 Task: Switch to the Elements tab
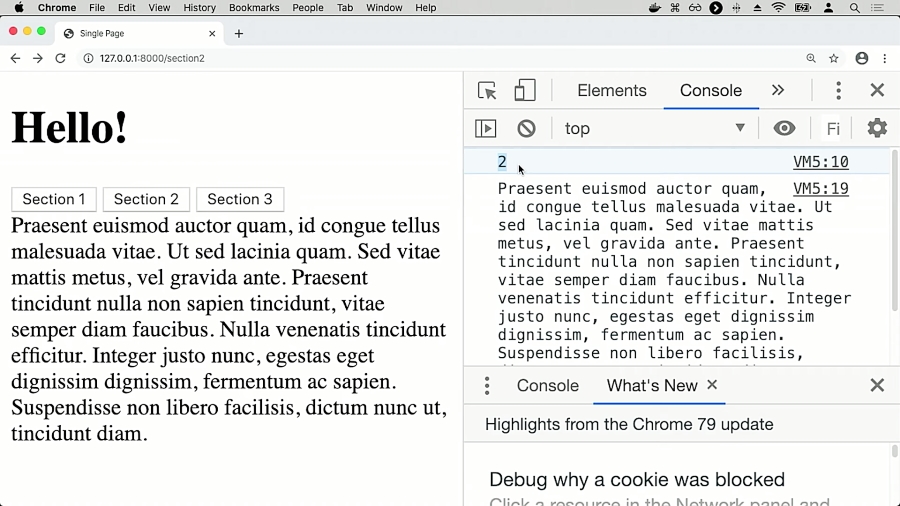coord(612,90)
